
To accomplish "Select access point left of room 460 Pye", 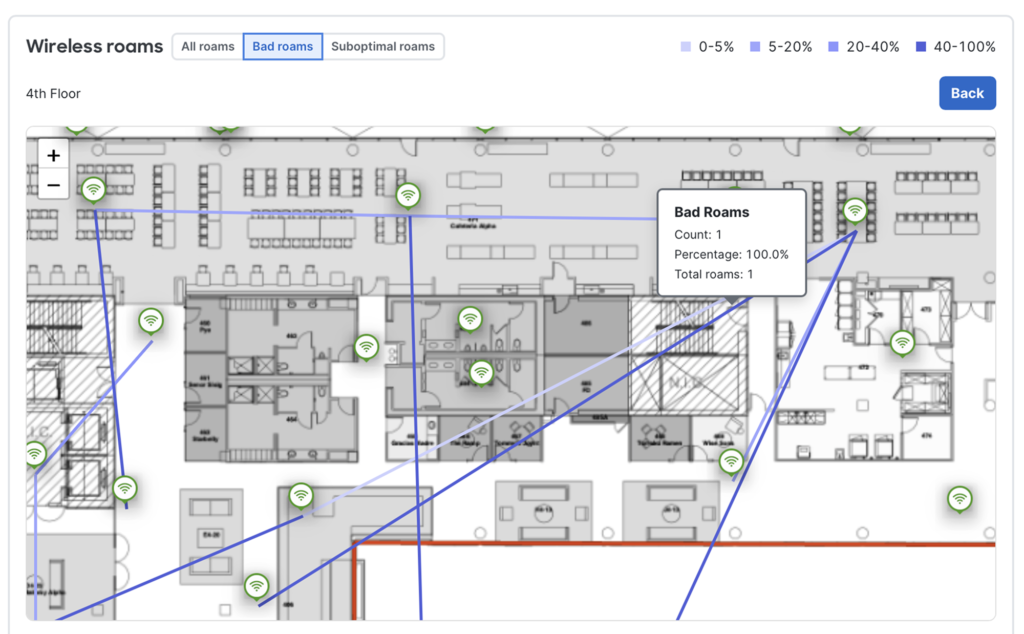I will click(x=151, y=320).
